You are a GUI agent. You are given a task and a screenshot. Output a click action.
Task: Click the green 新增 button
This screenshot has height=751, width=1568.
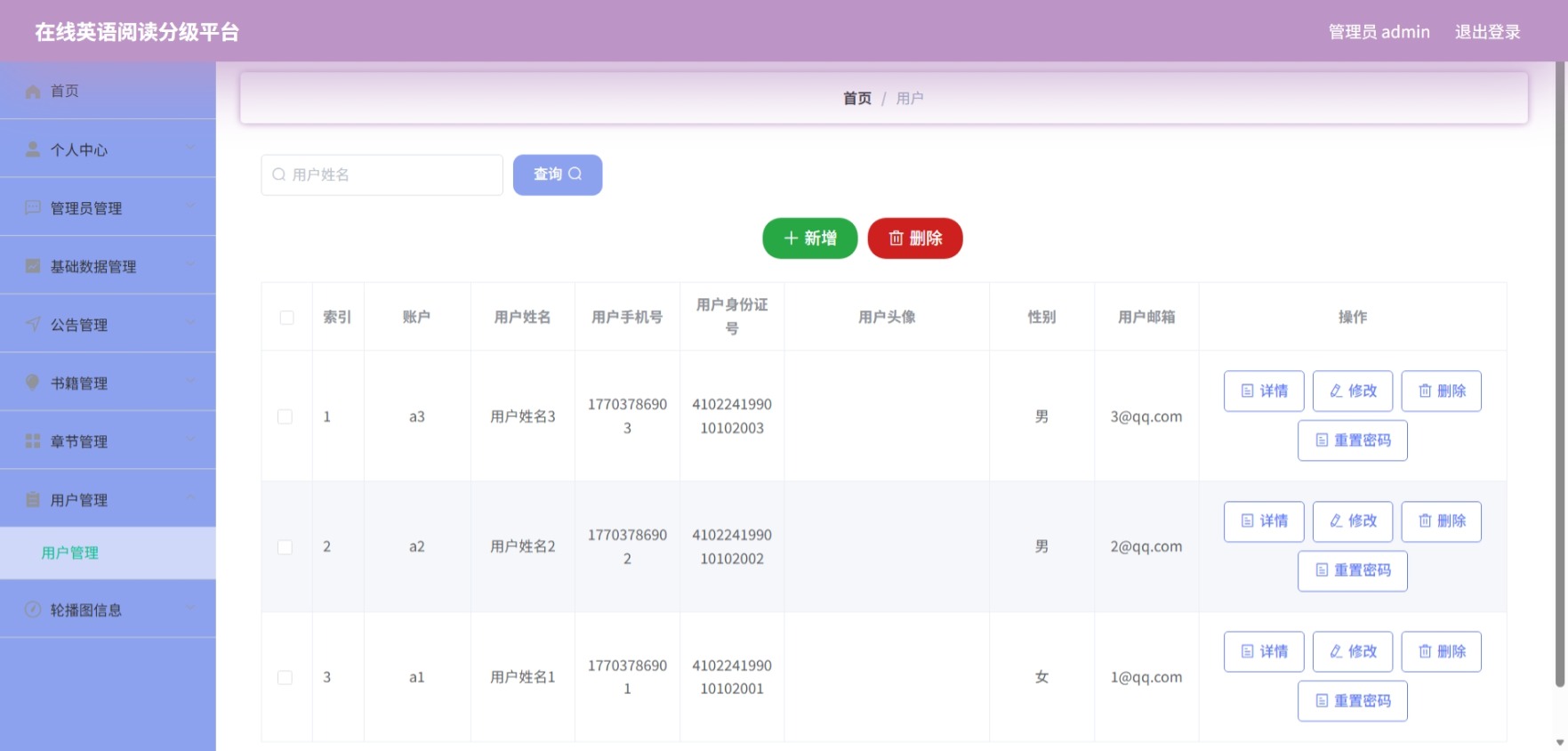pyautogui.click(x=809, y=238)
